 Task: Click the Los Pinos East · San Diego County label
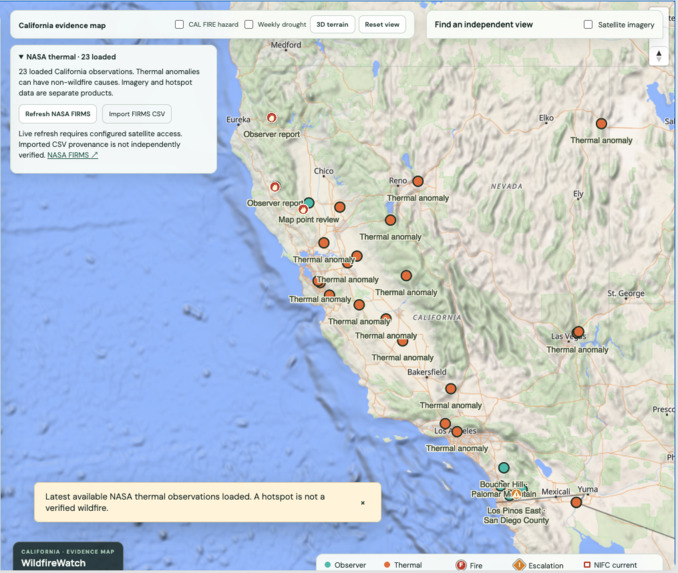pyautogui.click(x=516, y=515)
